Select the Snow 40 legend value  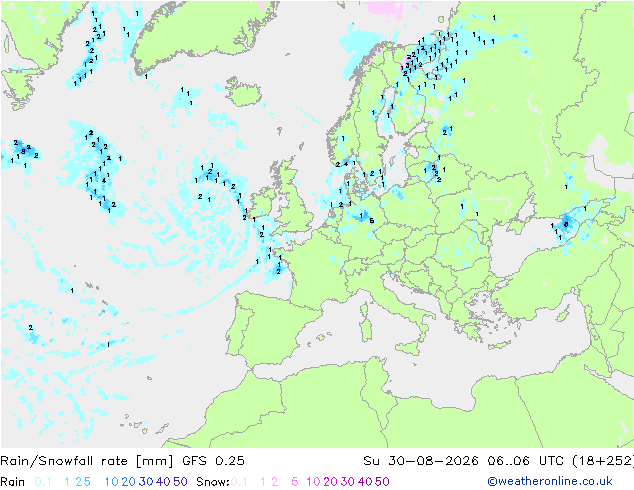pyautogui.click(x=365, y=482)
